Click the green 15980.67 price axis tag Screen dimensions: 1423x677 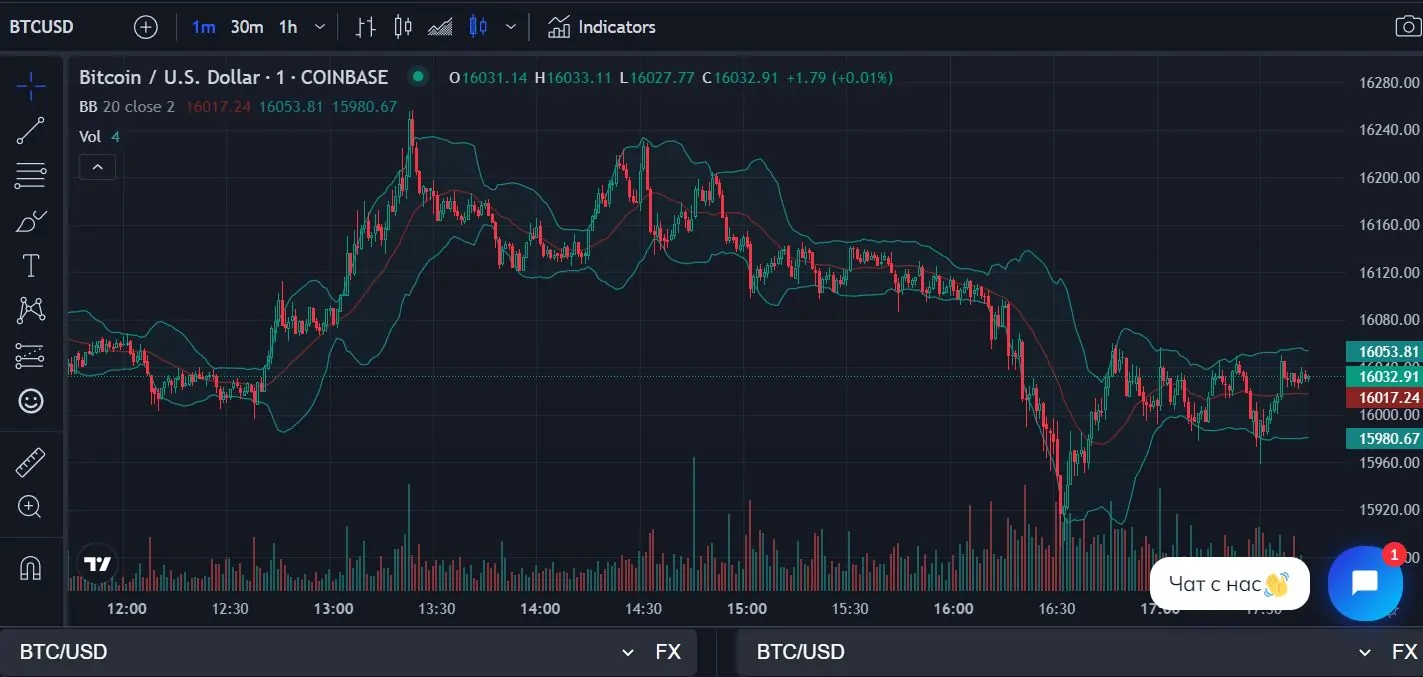pos(1384,438)
